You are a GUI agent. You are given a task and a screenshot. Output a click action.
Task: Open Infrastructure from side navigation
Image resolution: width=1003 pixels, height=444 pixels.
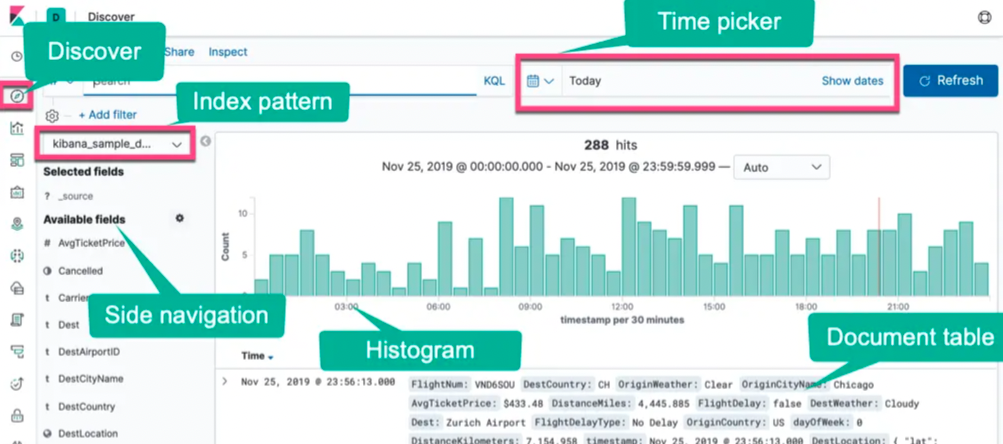pos(17,288)
